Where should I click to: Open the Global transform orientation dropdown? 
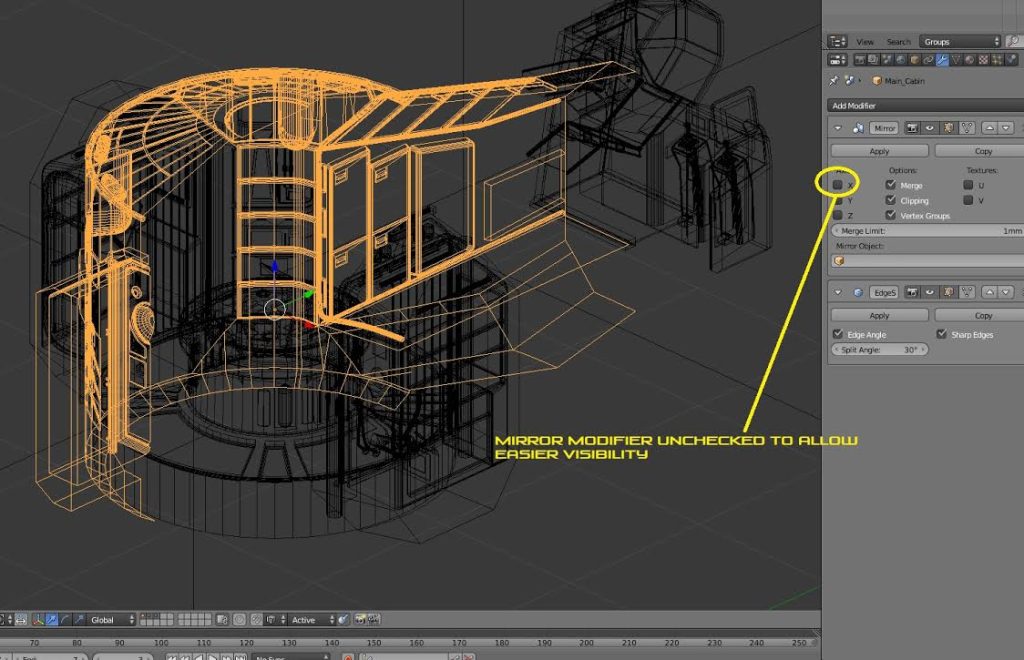point(105,619)
